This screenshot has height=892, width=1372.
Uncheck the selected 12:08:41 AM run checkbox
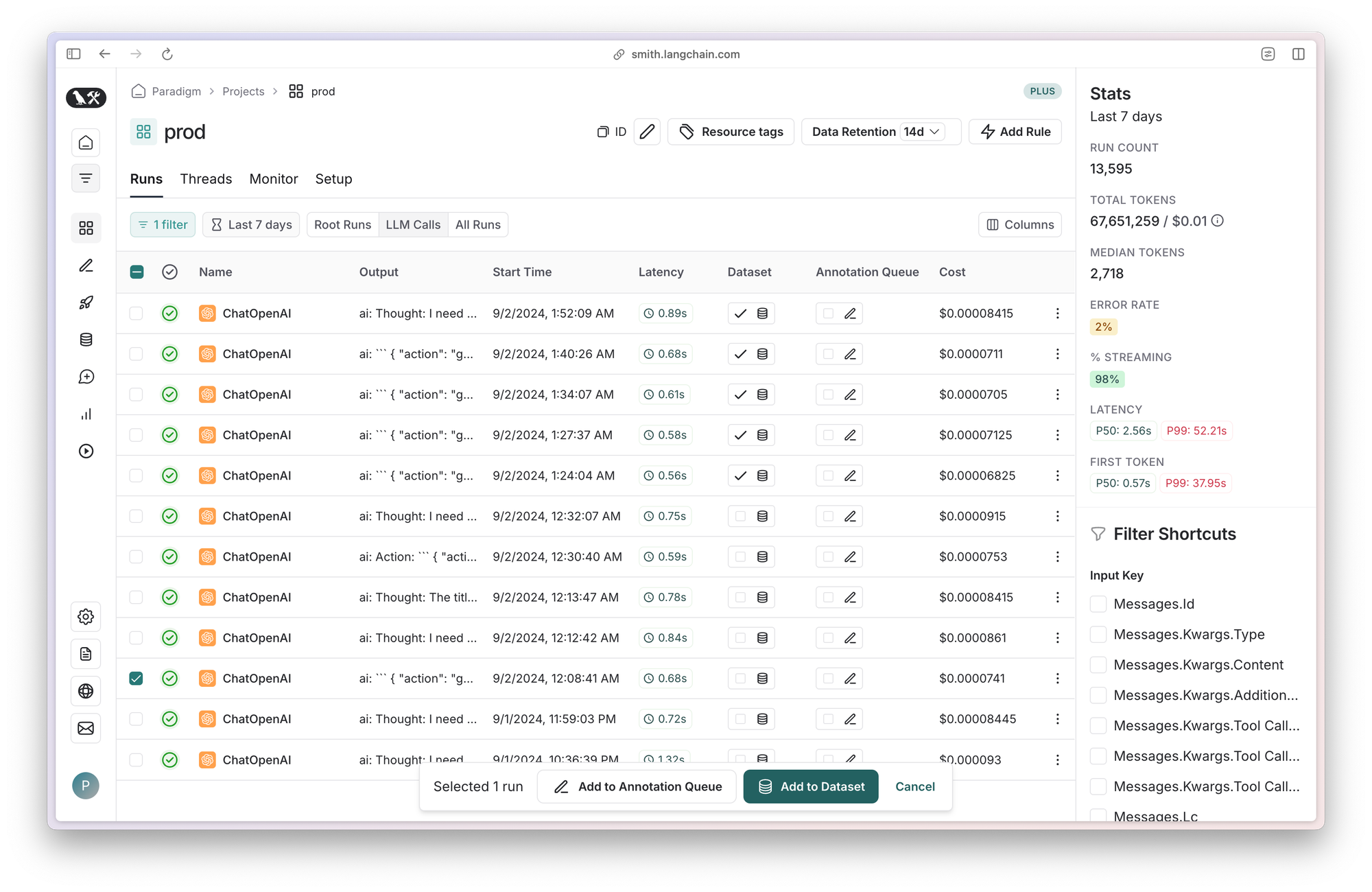pyautogui.click(x=137, y=679)
